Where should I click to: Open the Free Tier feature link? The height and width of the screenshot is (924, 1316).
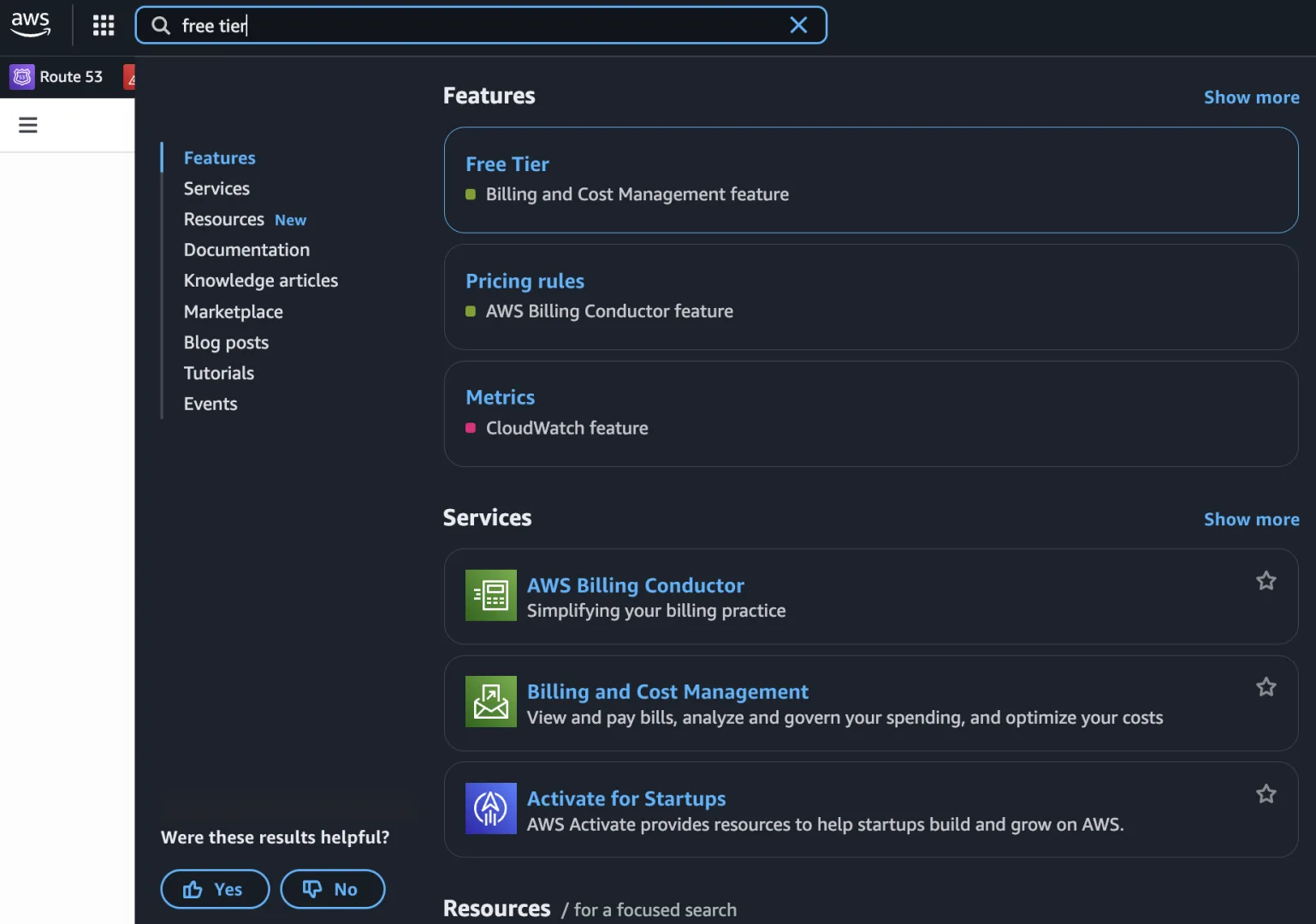pyautogui.click(x=507, y=164)
